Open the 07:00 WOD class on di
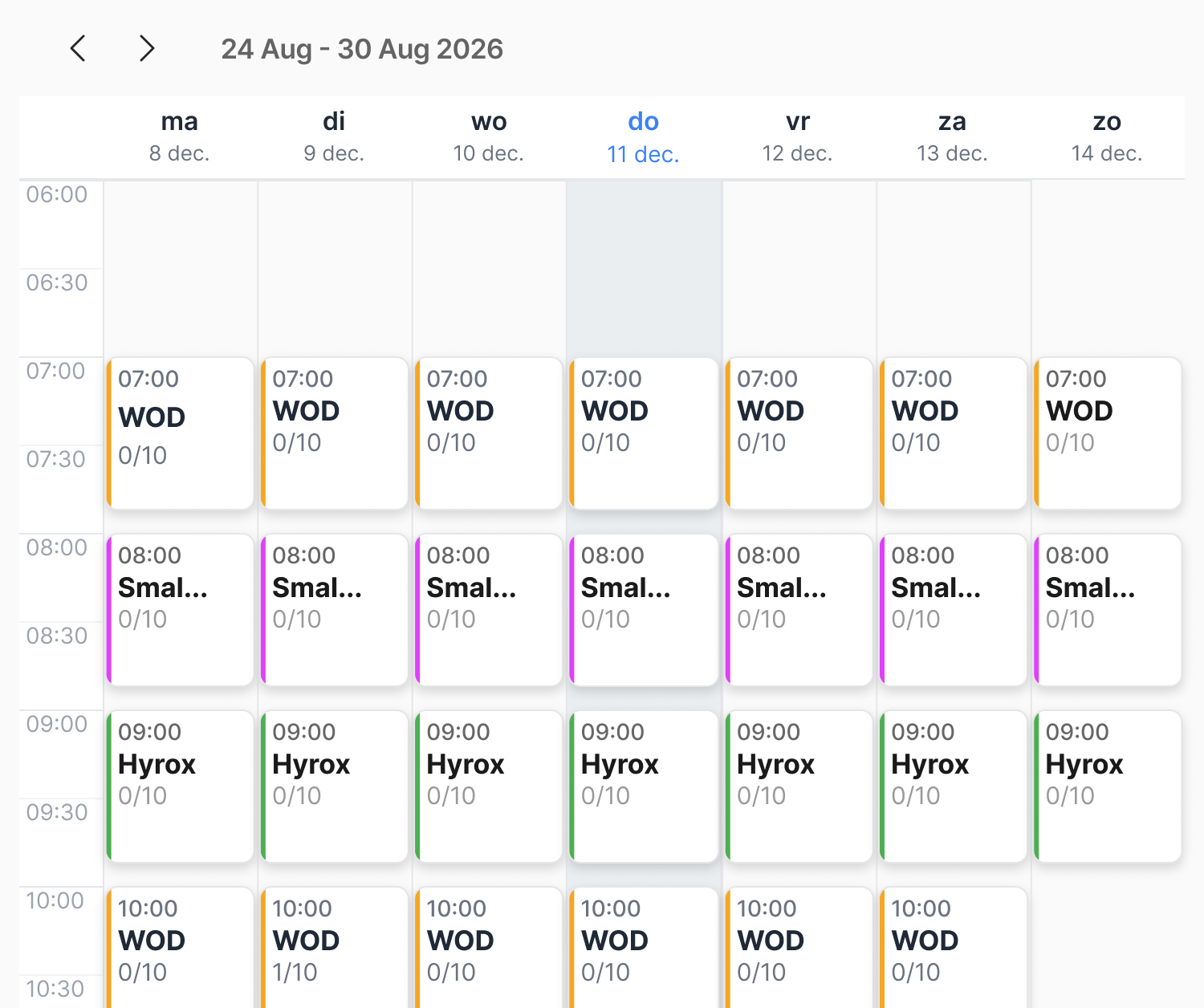The height and width of the screenshot is (1008, 1204). click(x=334, y=433)
